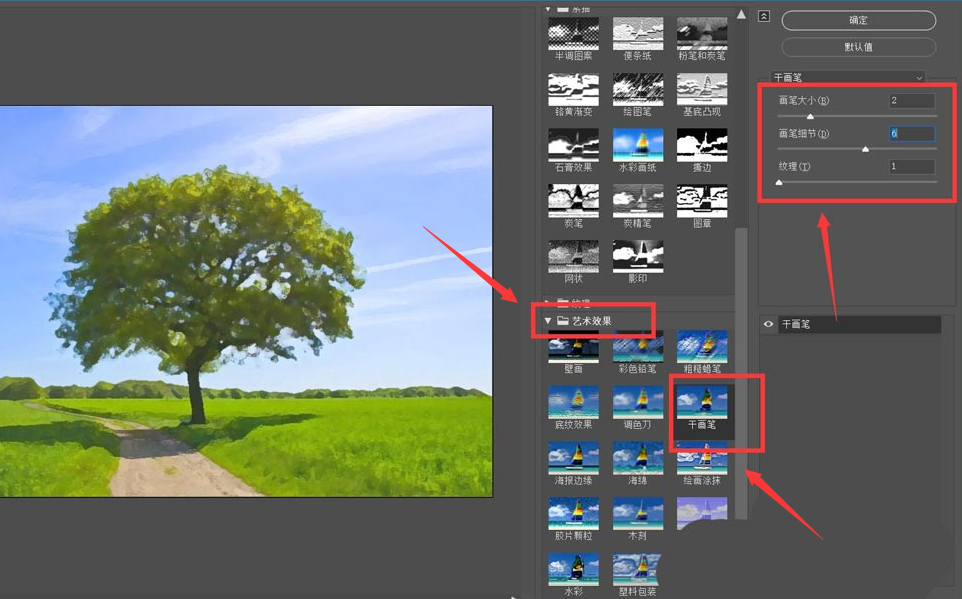Select the 干画笔 (Dry Brush) filter thumbnail
This screenshot has width=962, height=599.
tap(702, 402)
